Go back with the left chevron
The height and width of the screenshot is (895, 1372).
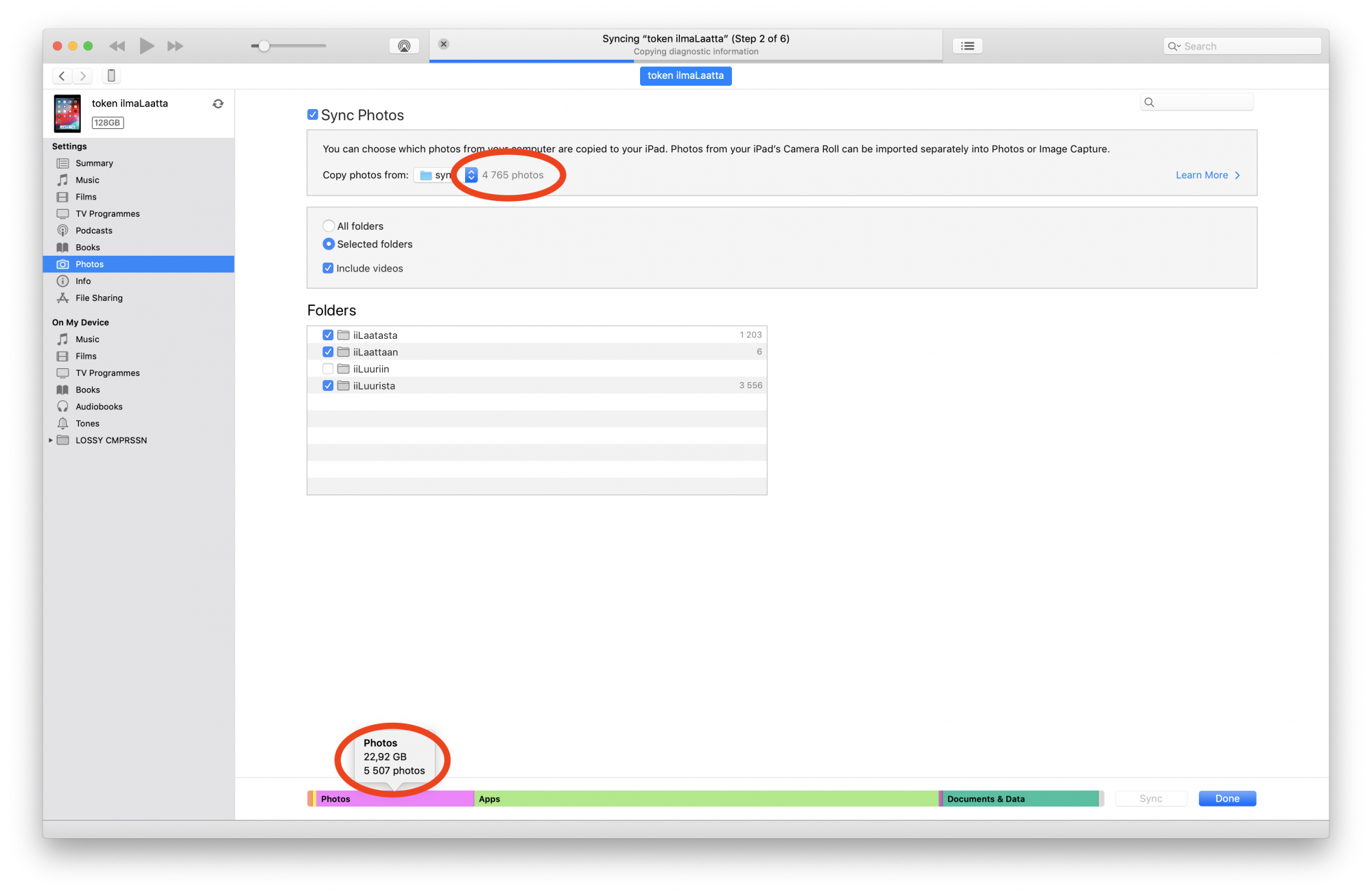click(62, 75)
